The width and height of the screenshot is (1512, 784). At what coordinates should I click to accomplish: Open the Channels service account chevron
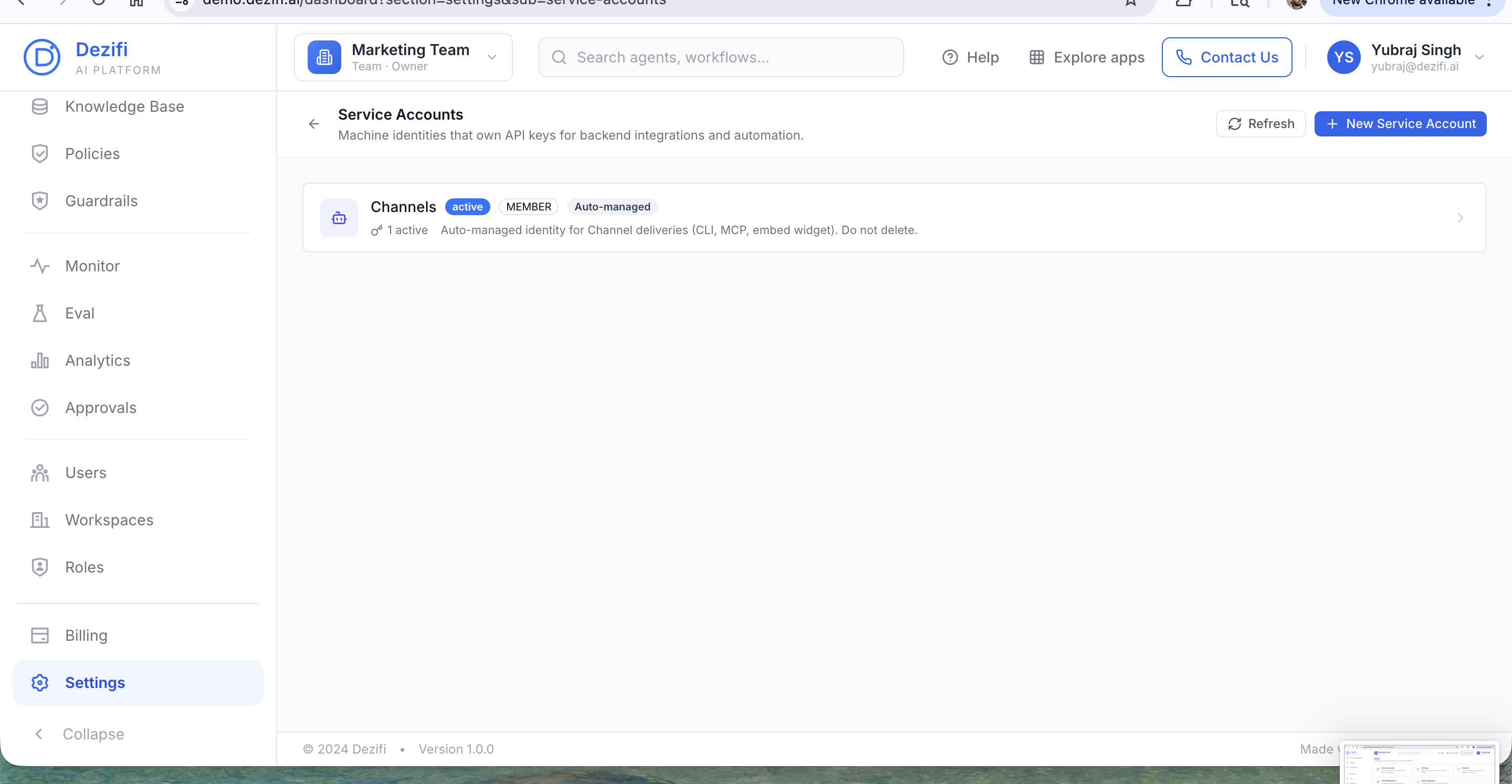point(1459,218)
